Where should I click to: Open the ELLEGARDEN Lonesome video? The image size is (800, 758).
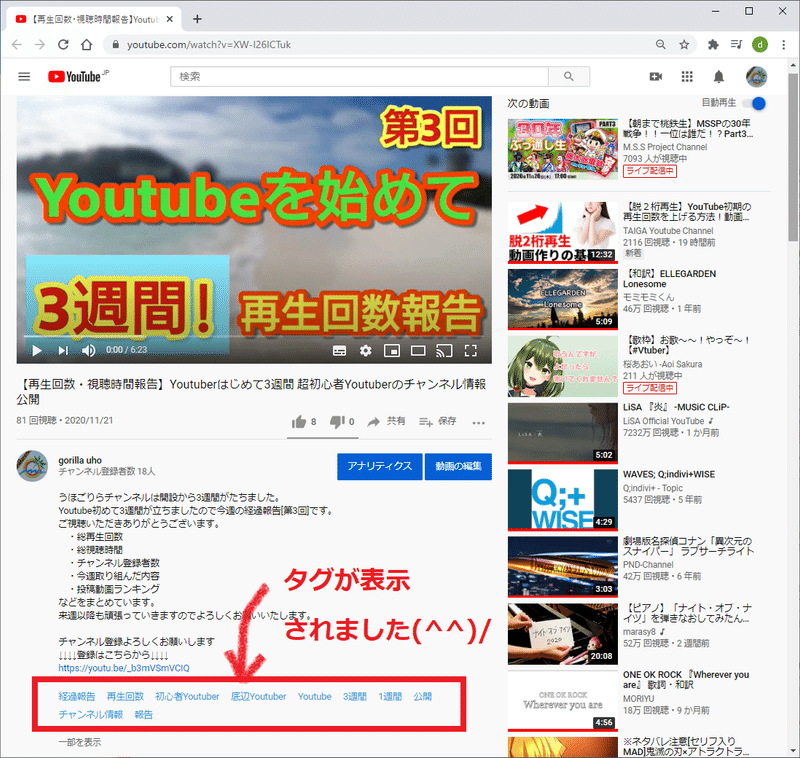click(562, 299)
